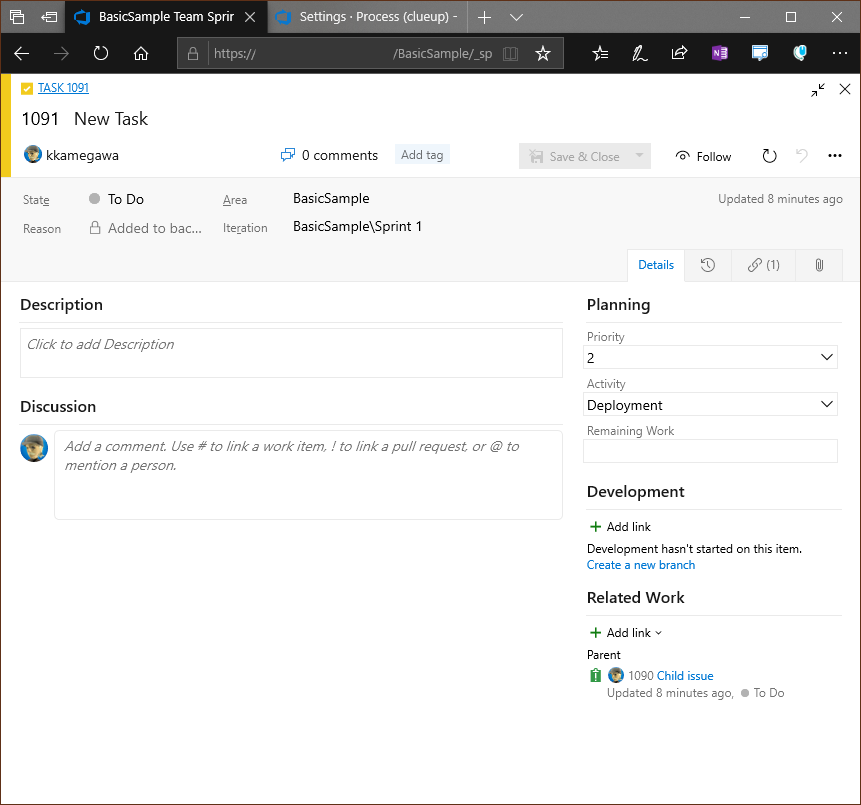Screen dimensions: 861x805
Task: Click the add notes pen icon
Action: 640,53
